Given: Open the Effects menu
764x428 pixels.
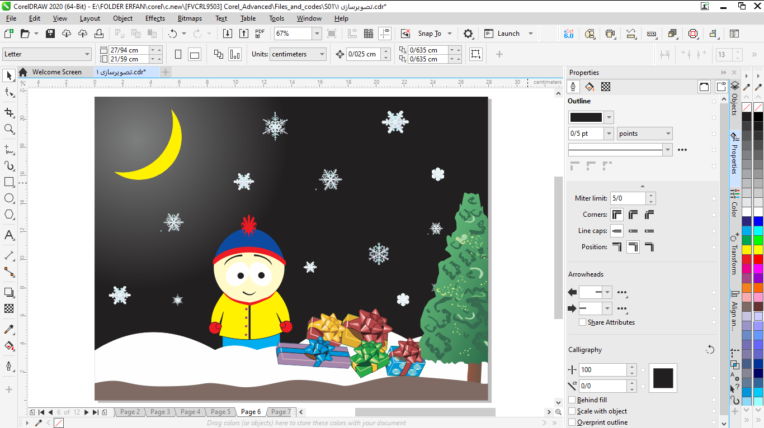Looking at the screenshot, I should pyautogui.click(x=155, y=18).
